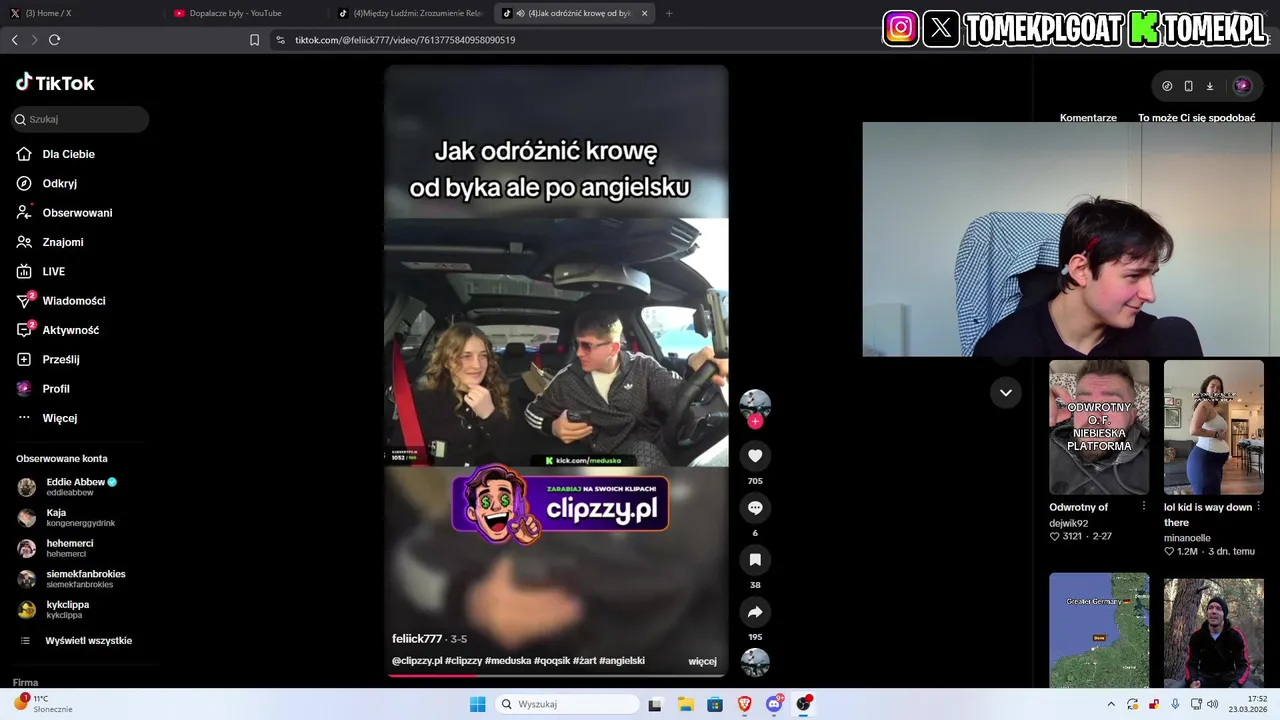Go to next video with down chevron
This screenshot has width=1280, height=720.
1006,392
